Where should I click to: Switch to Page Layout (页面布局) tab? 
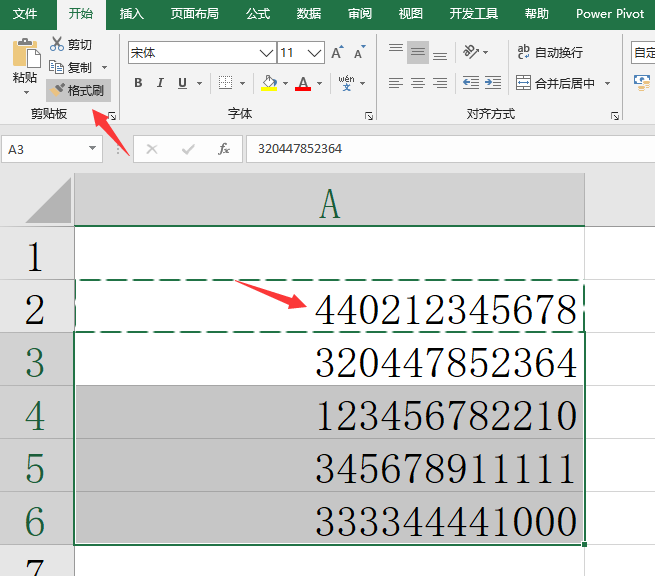195,14
